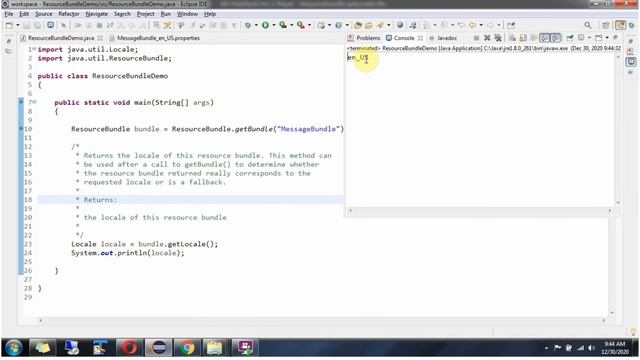Select the MessageBundle_en_US.properties editor tab
The width and height of the screenshot is (640, 360).
point(158,38)
